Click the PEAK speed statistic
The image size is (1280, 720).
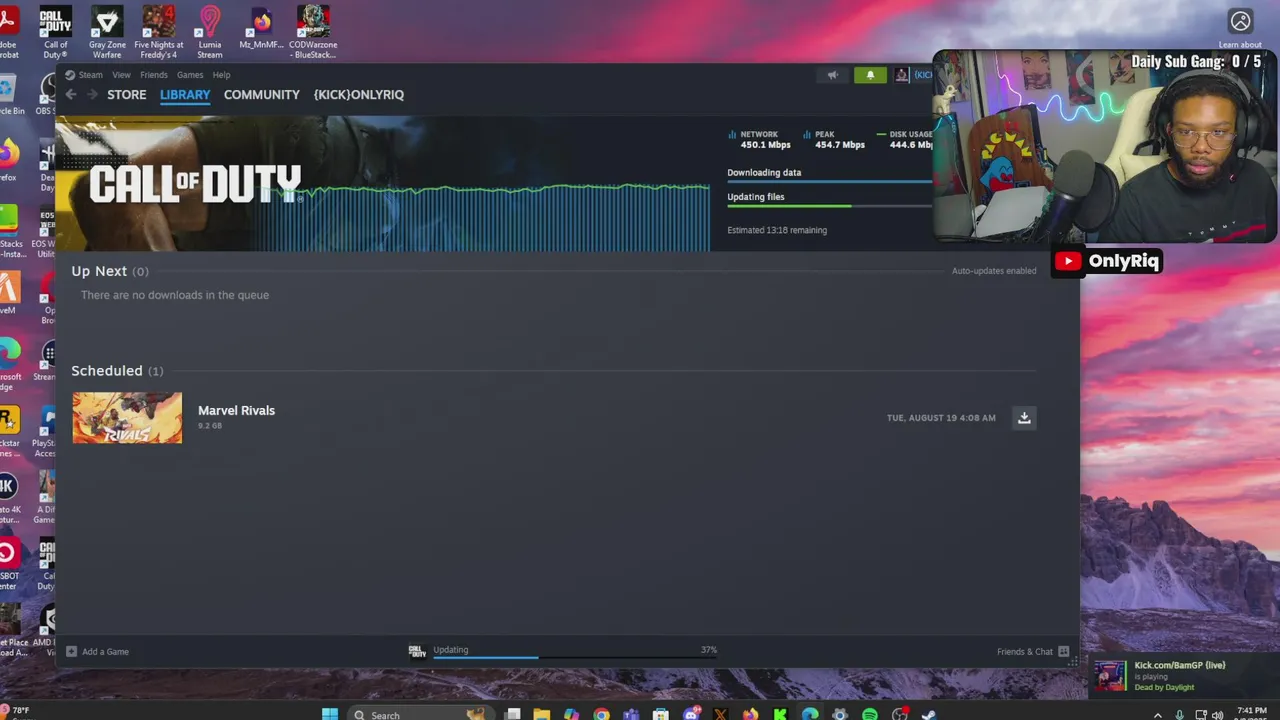coord(834,139)
